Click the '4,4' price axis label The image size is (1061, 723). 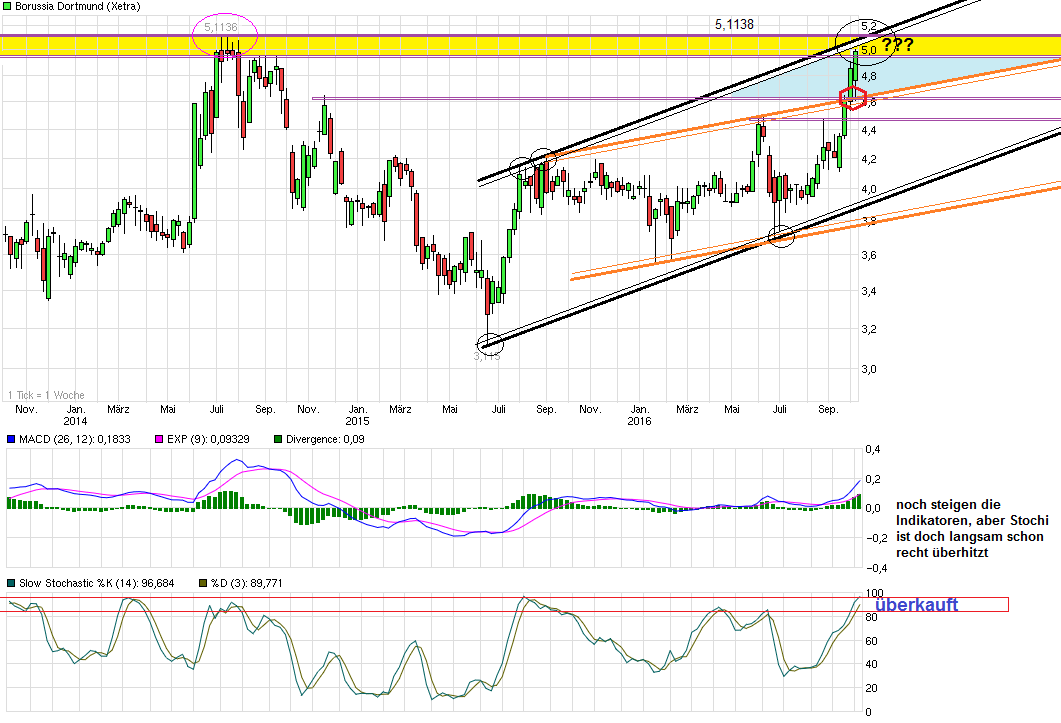pos(869,130)
